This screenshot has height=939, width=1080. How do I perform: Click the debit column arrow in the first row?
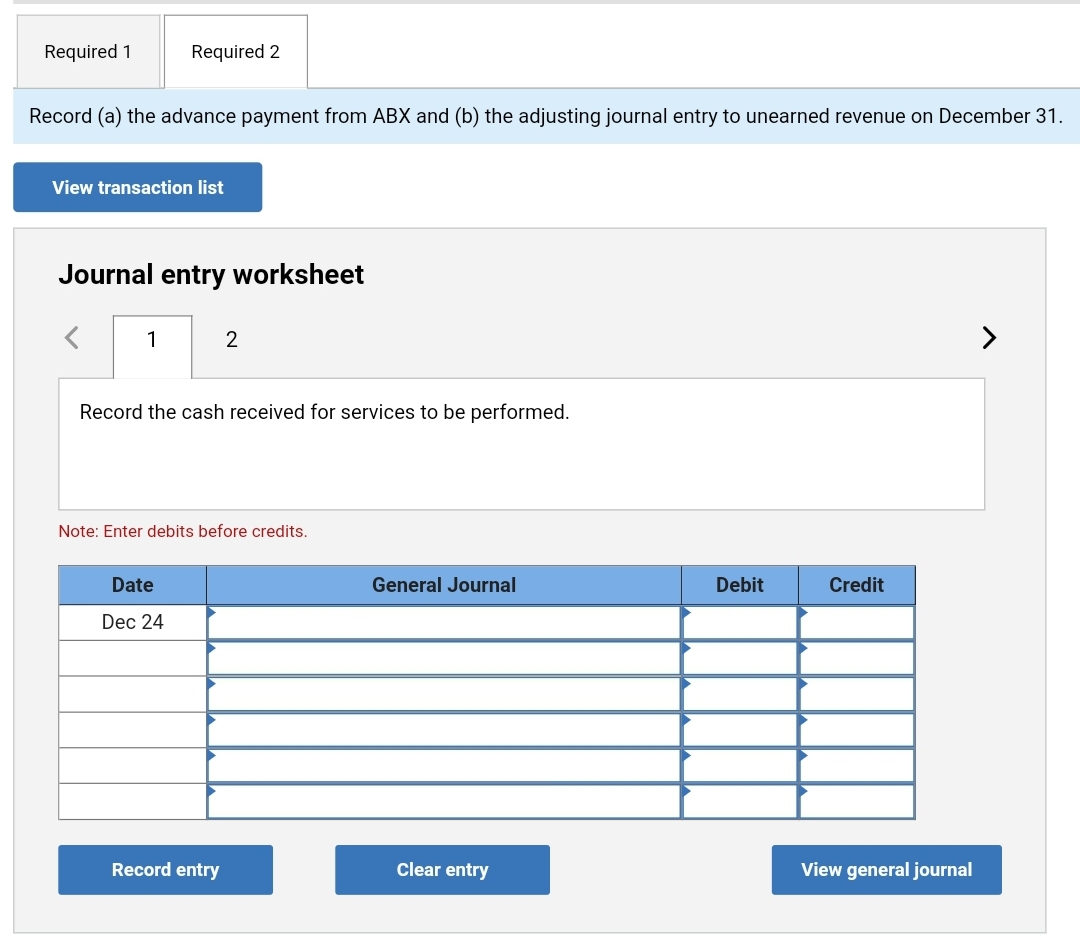click(686, 615)
